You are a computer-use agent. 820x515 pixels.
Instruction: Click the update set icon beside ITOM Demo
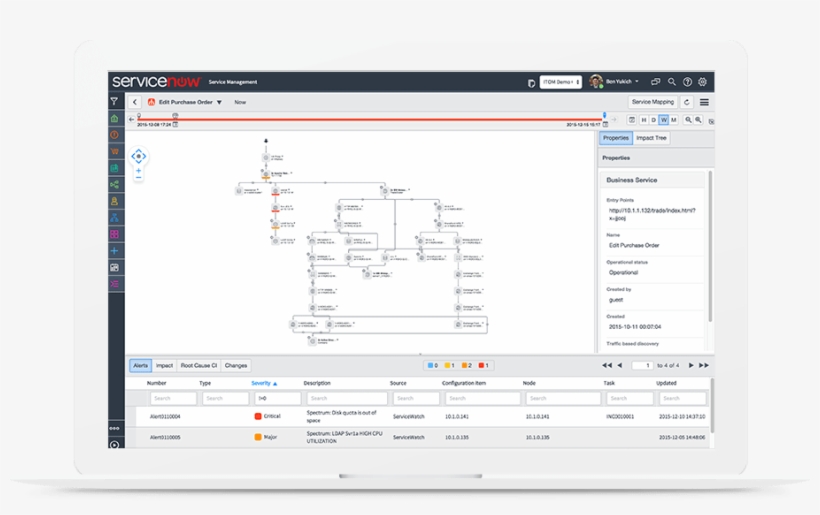point(531,83)
